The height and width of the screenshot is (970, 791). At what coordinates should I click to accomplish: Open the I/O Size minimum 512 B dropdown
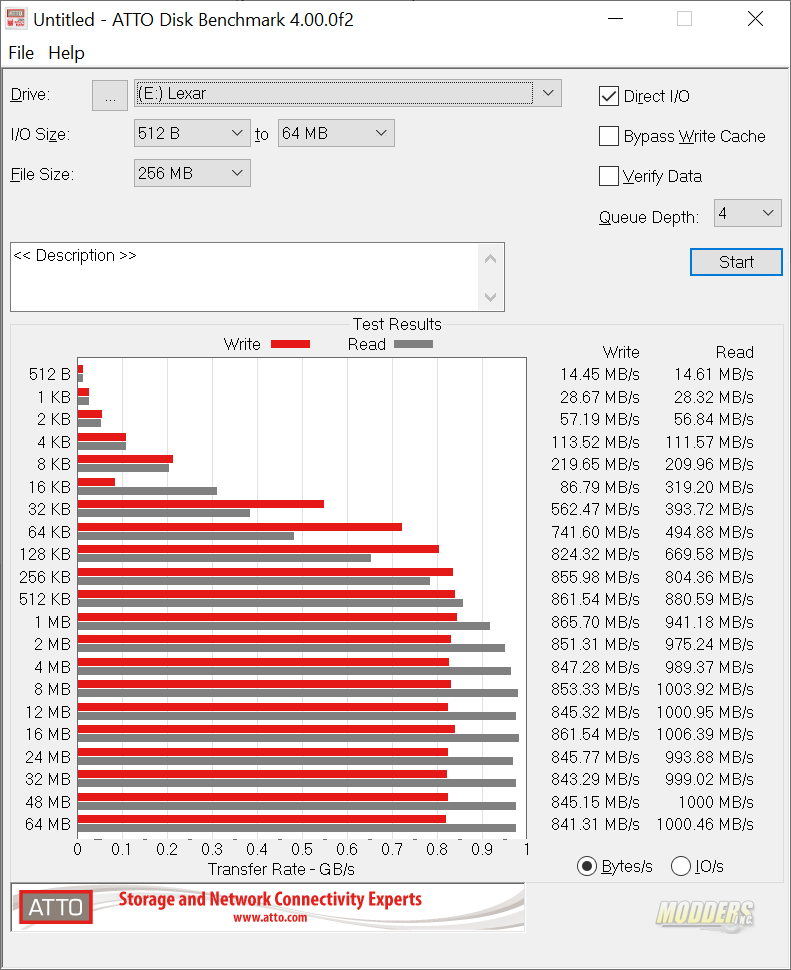pyautogui.click(x=192, y=133)
